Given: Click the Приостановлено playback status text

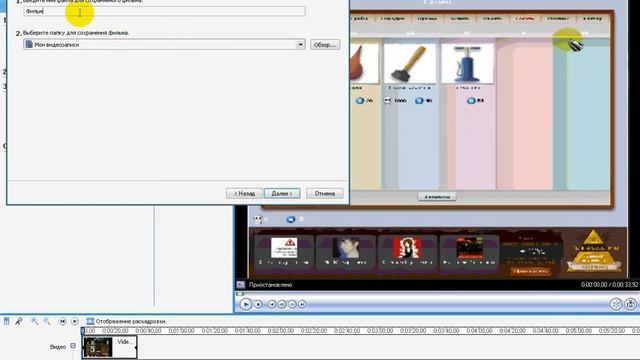Looking at the screenshot, I should click(270, 284).
